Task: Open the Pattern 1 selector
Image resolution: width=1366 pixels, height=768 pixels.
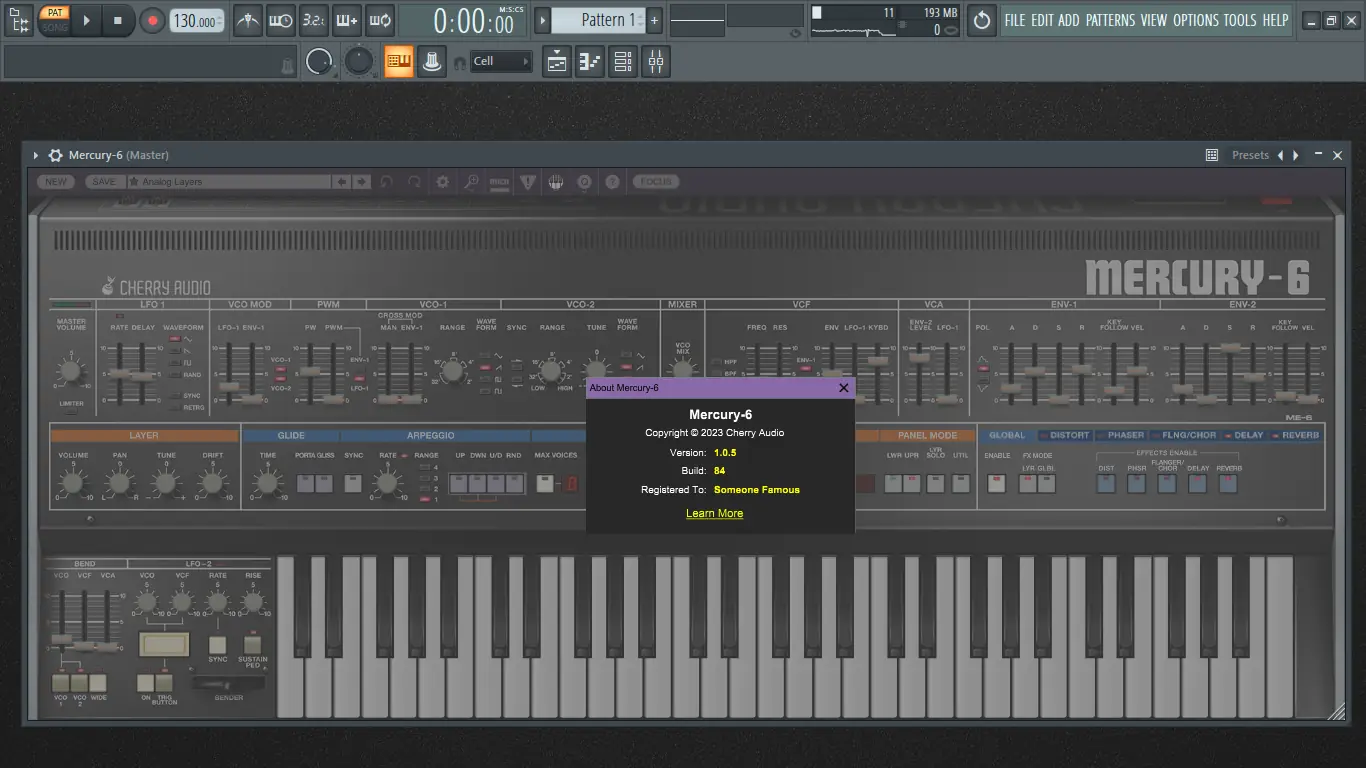Action: pos(602,20)
